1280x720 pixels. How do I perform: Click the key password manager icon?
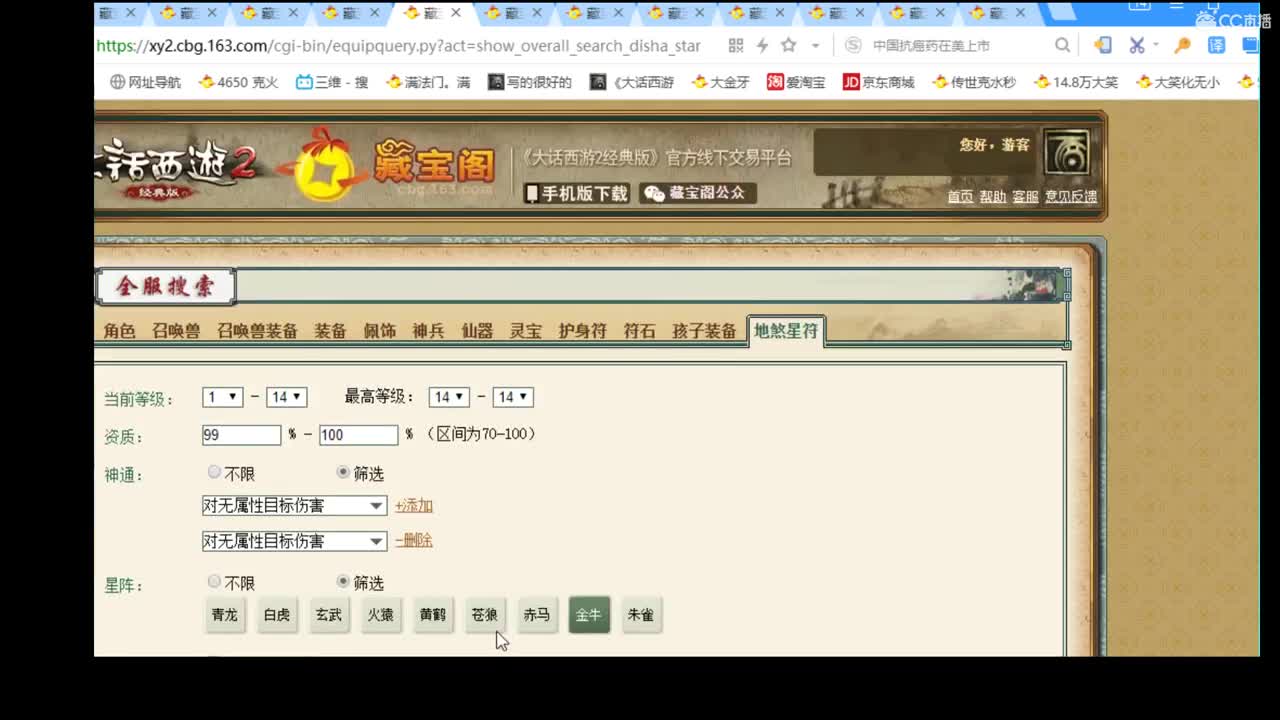1183,46
